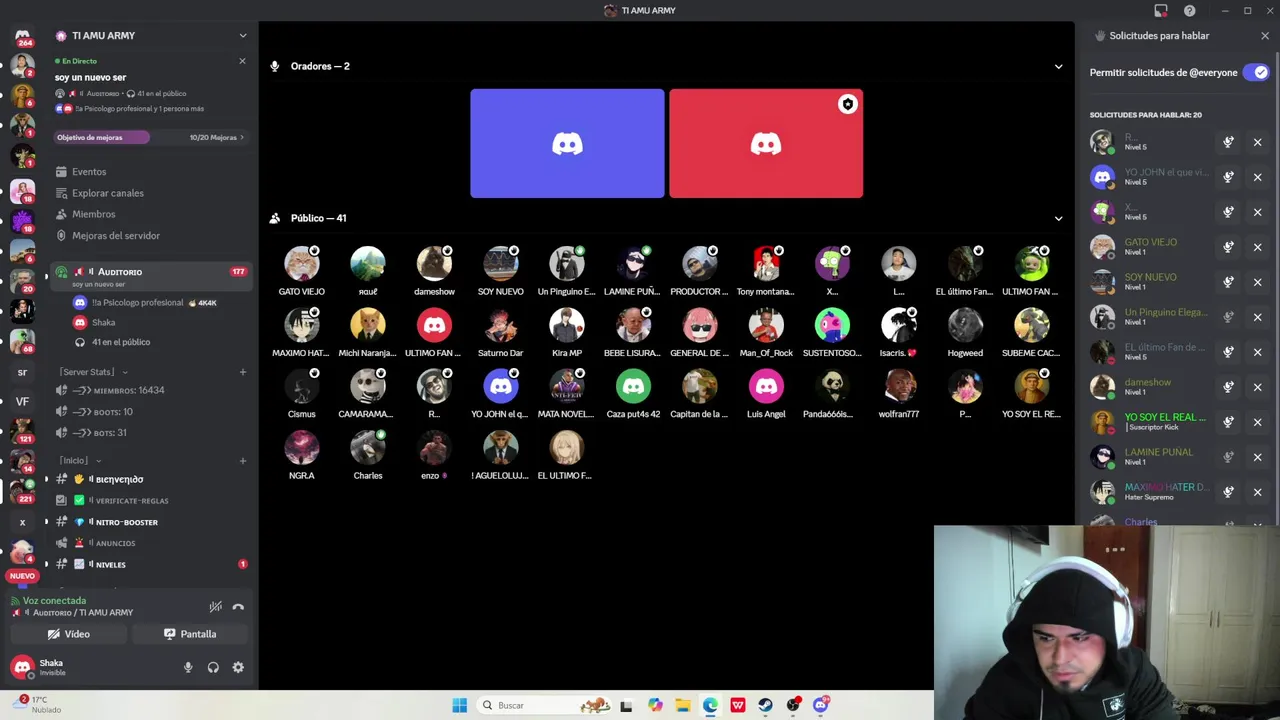
Task: Select the blue speaker tile
Action: click(x=567, y=144)
